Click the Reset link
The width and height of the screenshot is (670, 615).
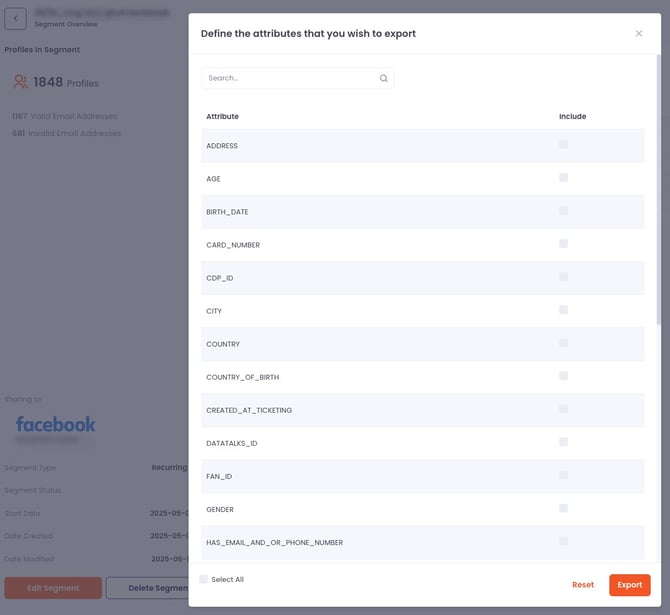pos(583,585)
